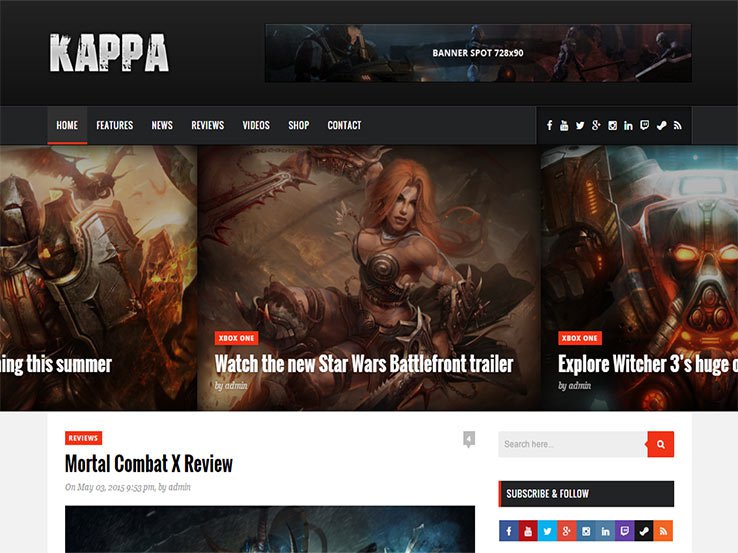The height and width of the screenshot is (553, 738).
Task: Open the YouTube icon in the navigation bar
Action: point(564,125)
